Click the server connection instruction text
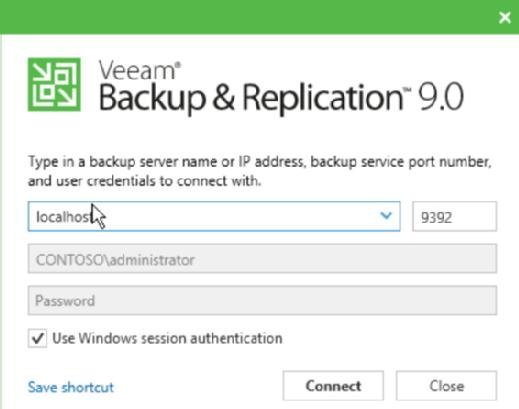 (x=260, y=171)
